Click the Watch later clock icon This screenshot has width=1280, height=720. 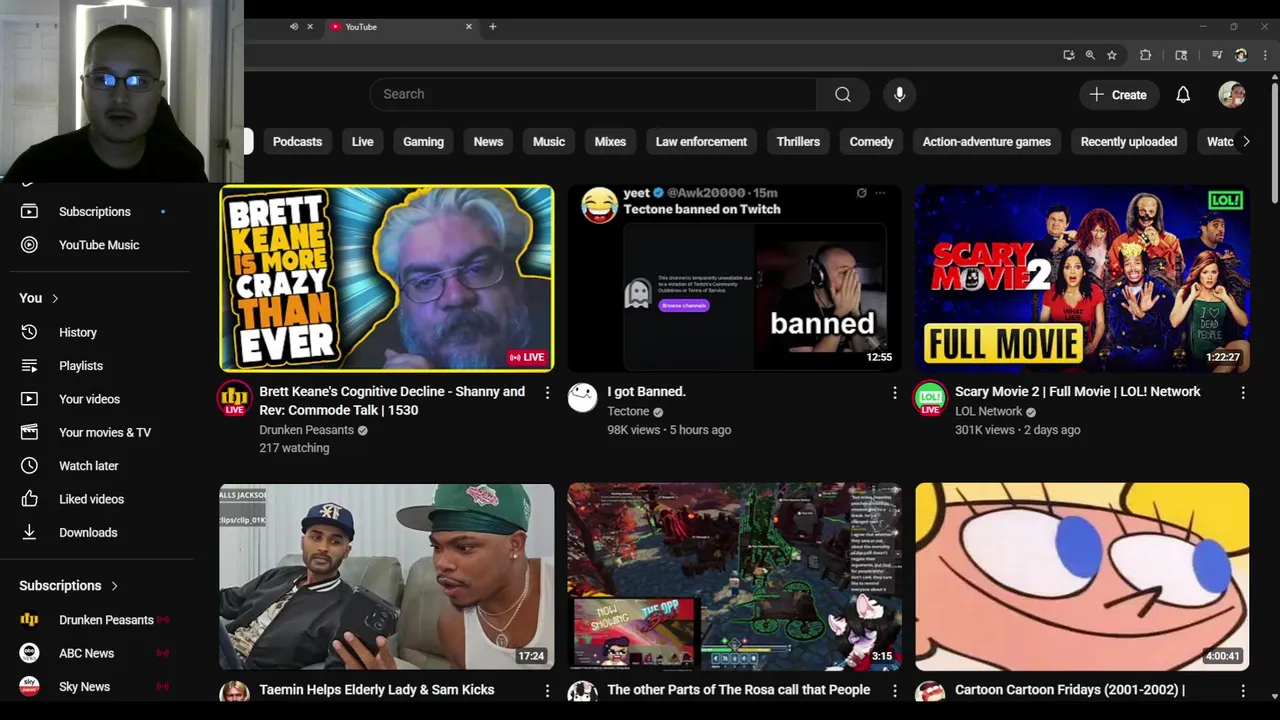(x=29, y=465)
